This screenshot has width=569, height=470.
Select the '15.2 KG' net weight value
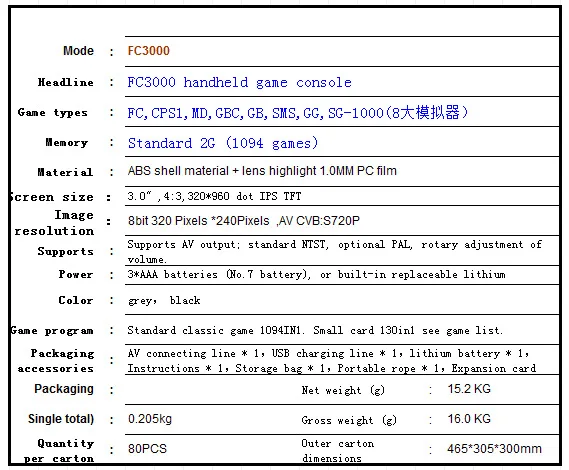coord(469,389)
